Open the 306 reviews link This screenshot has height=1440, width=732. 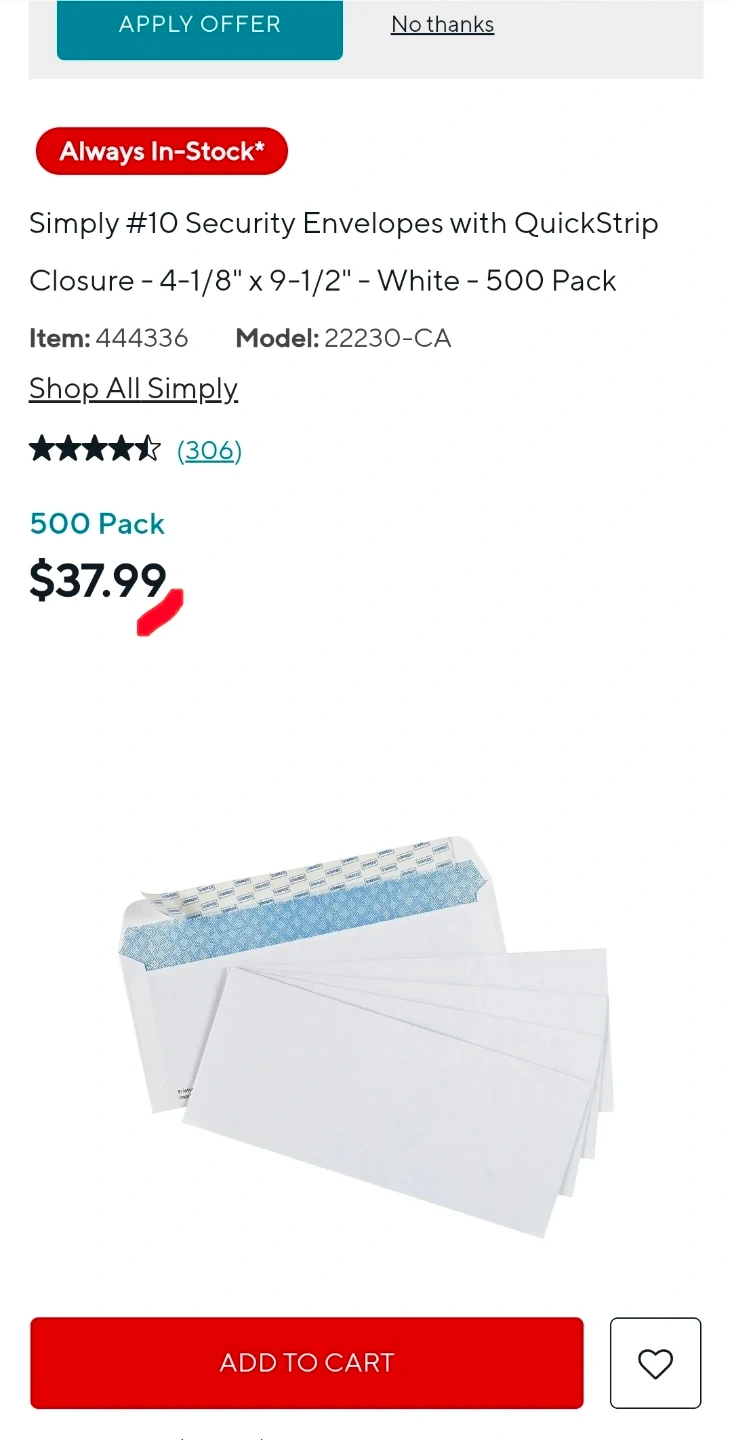point(209,450)
